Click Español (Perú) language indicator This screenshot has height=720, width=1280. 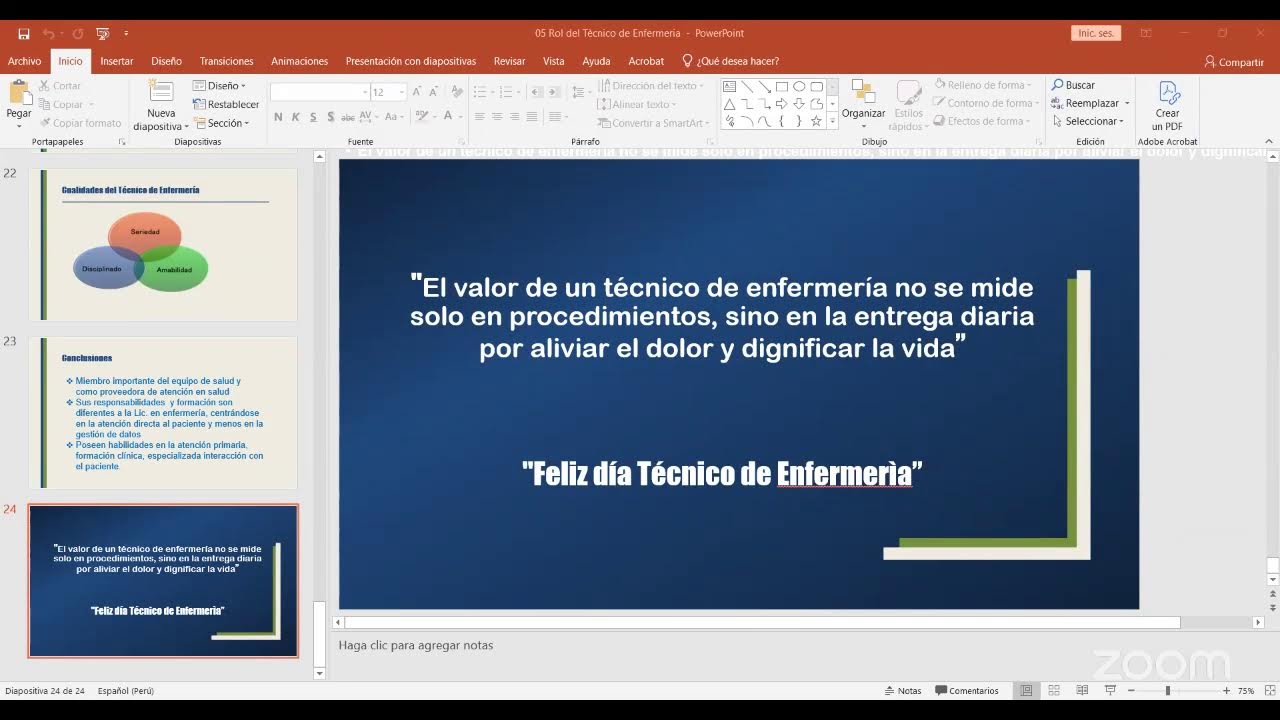(x=126, y=691)
